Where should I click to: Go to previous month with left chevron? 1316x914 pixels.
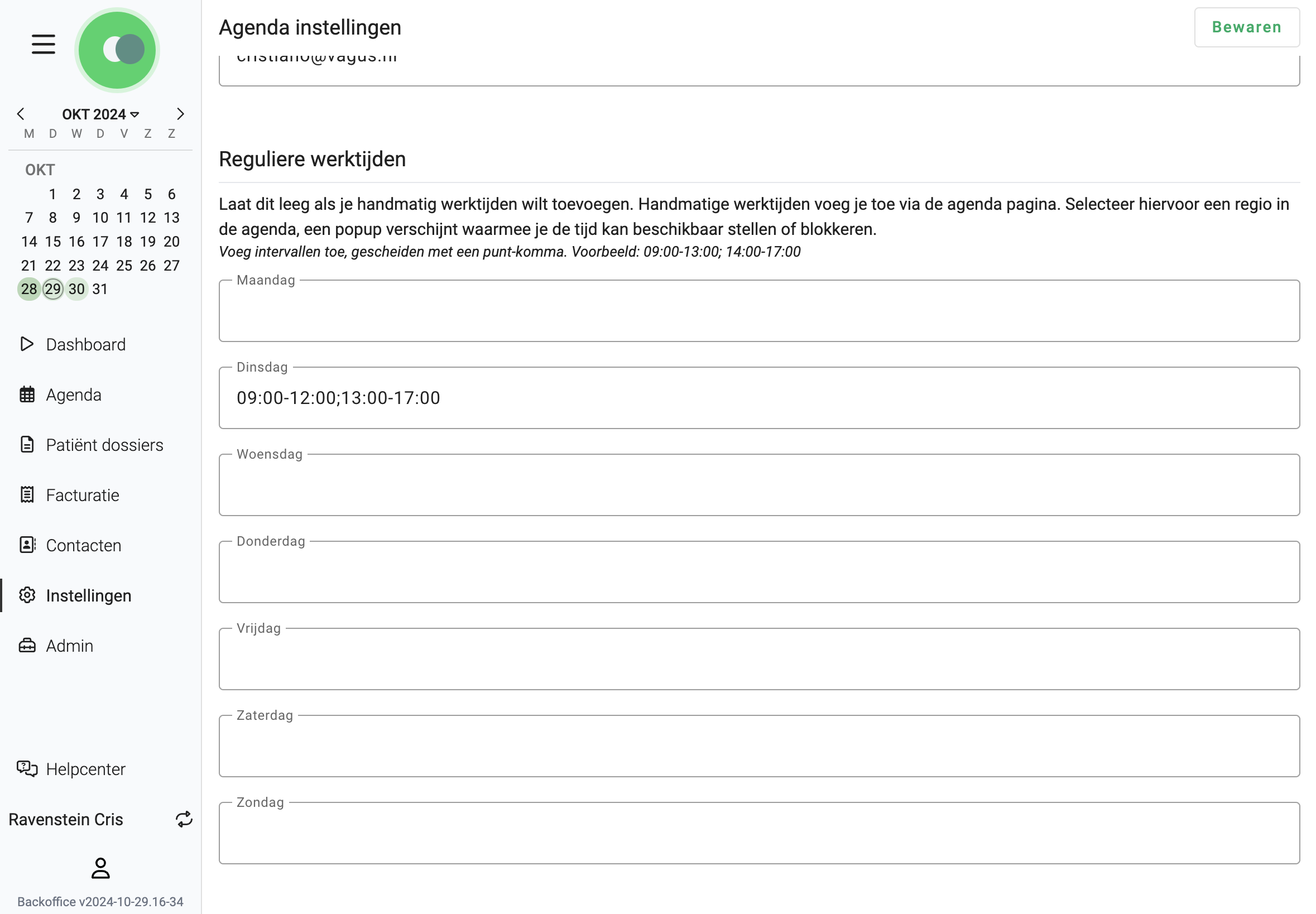(21, 114)
